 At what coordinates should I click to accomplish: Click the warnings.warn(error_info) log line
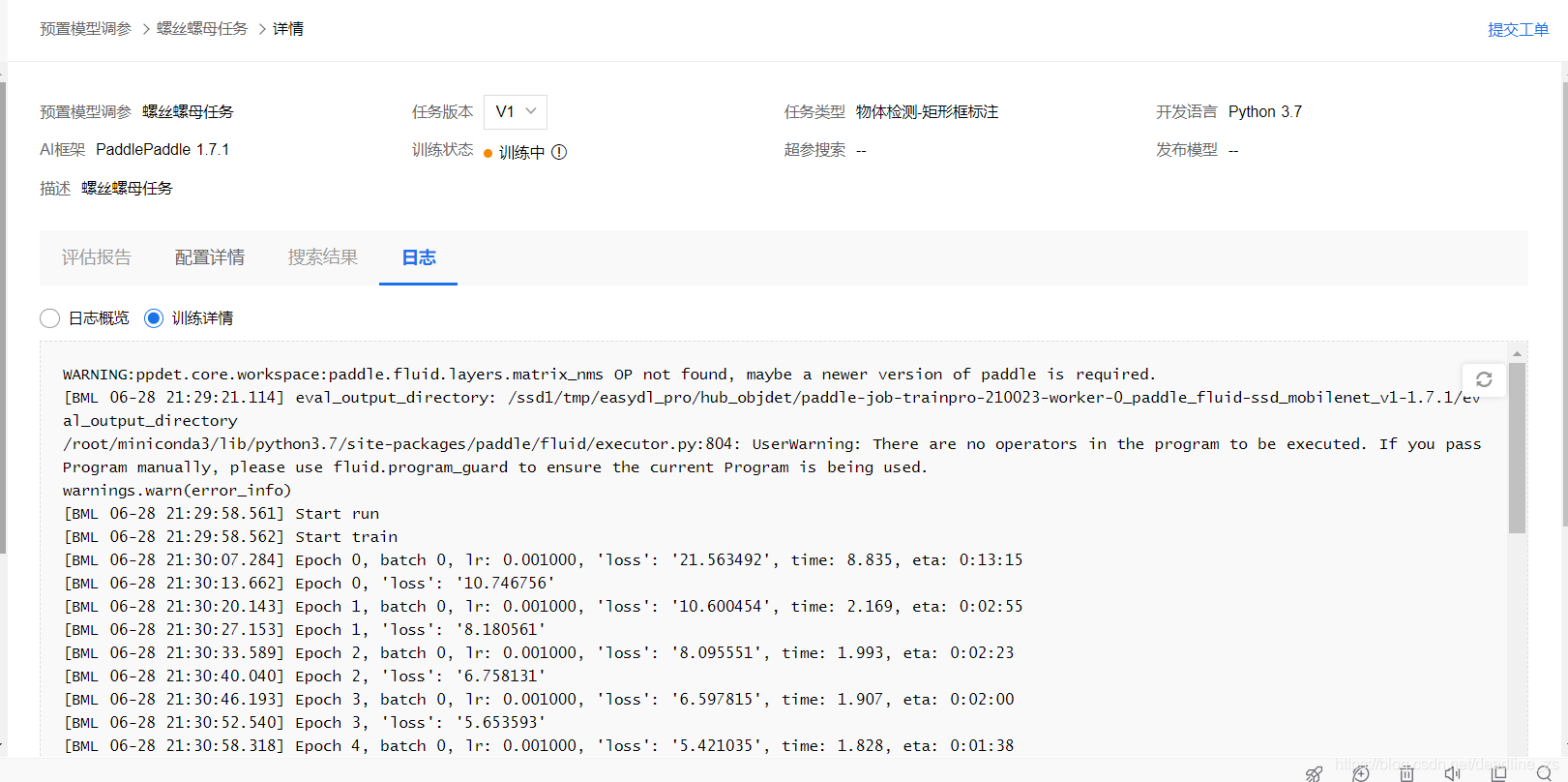click(177, 491)
